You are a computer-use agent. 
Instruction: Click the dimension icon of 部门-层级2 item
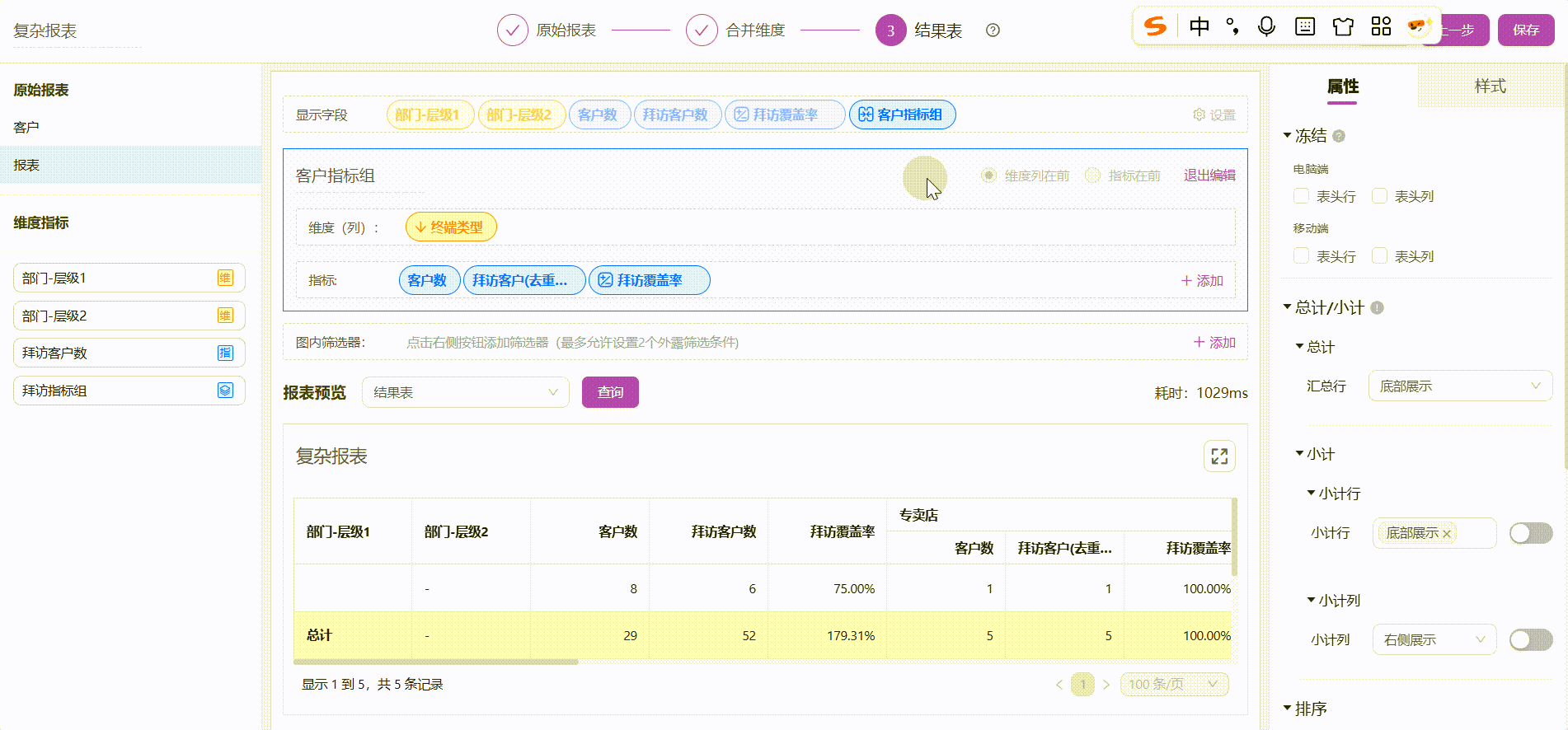225,316
